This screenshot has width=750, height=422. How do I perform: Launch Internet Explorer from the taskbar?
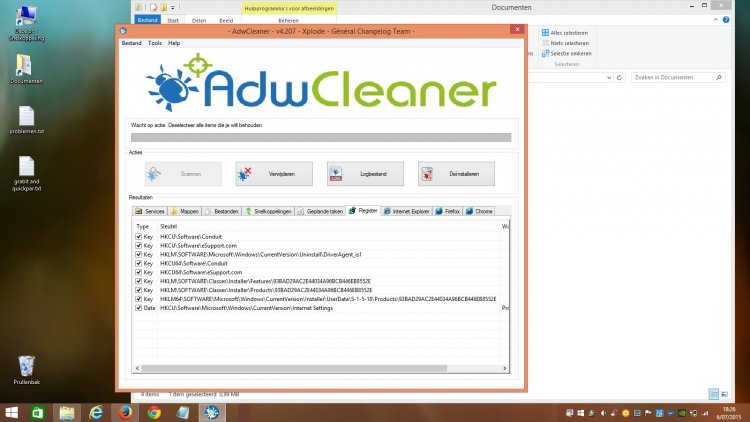[96, 412]
